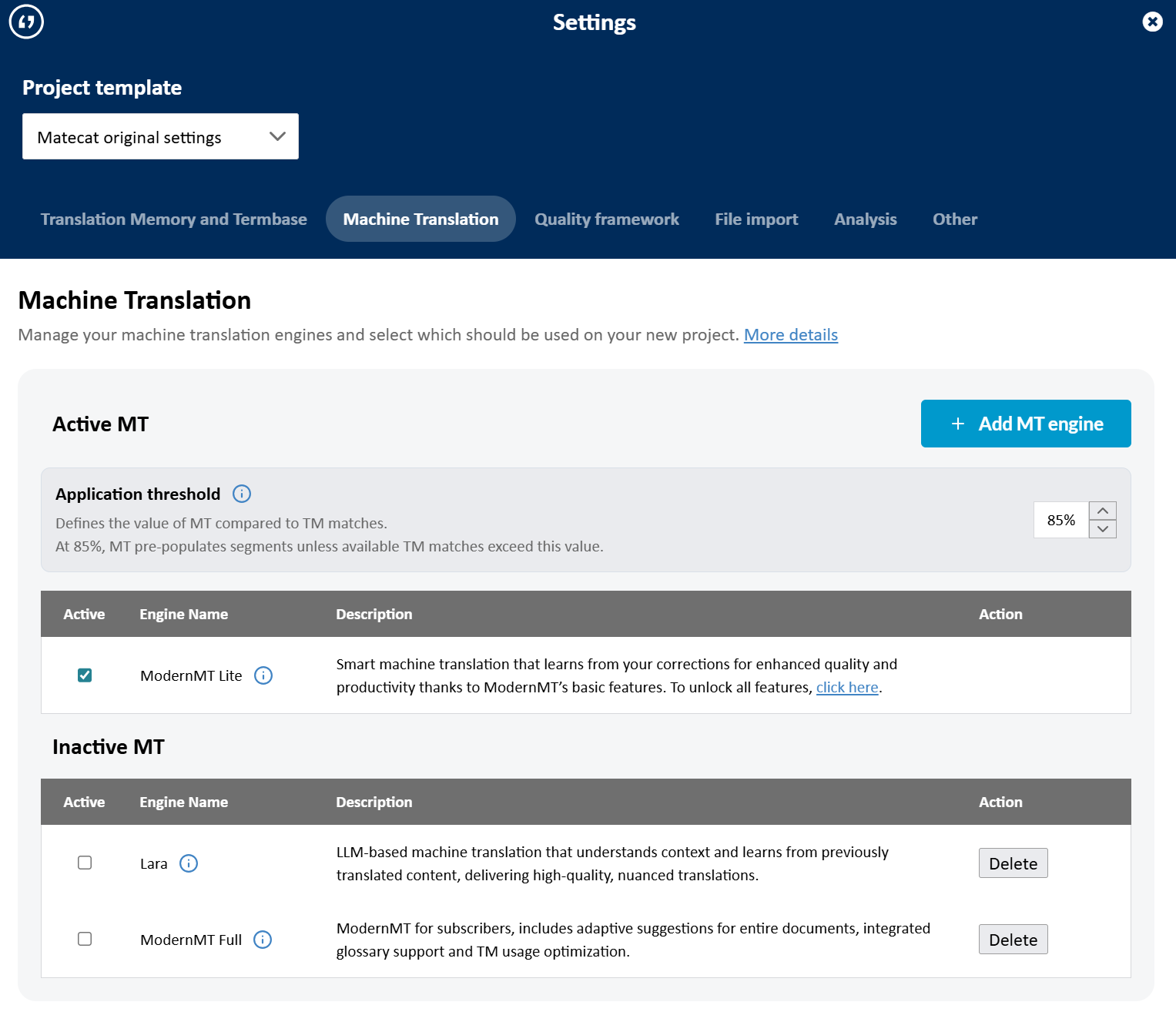Delete the Lara engine
The width and height of the screenshot is (1176, 1032).
tap(1013, 863)
